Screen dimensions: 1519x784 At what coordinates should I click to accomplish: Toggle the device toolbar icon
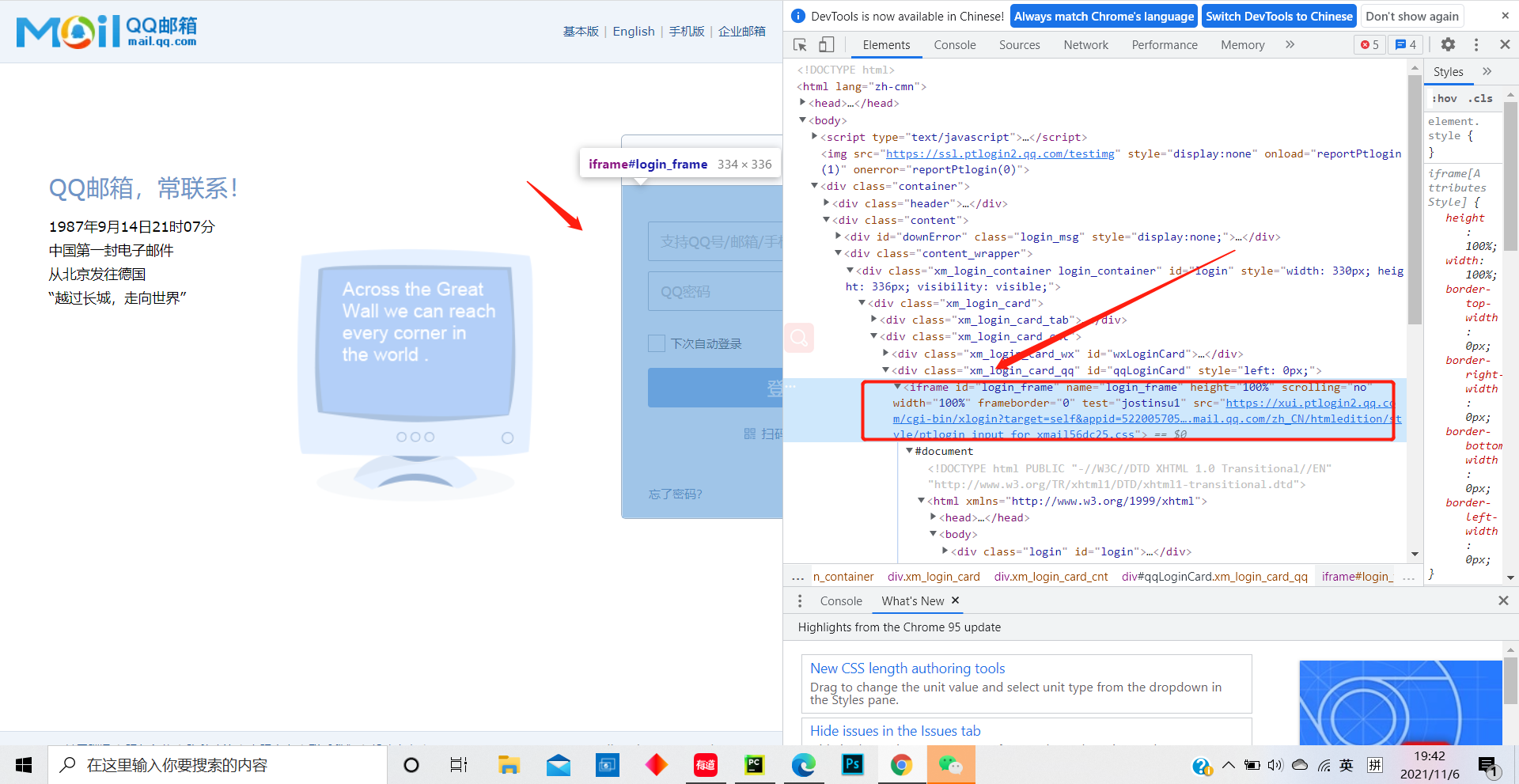[827, 45]
